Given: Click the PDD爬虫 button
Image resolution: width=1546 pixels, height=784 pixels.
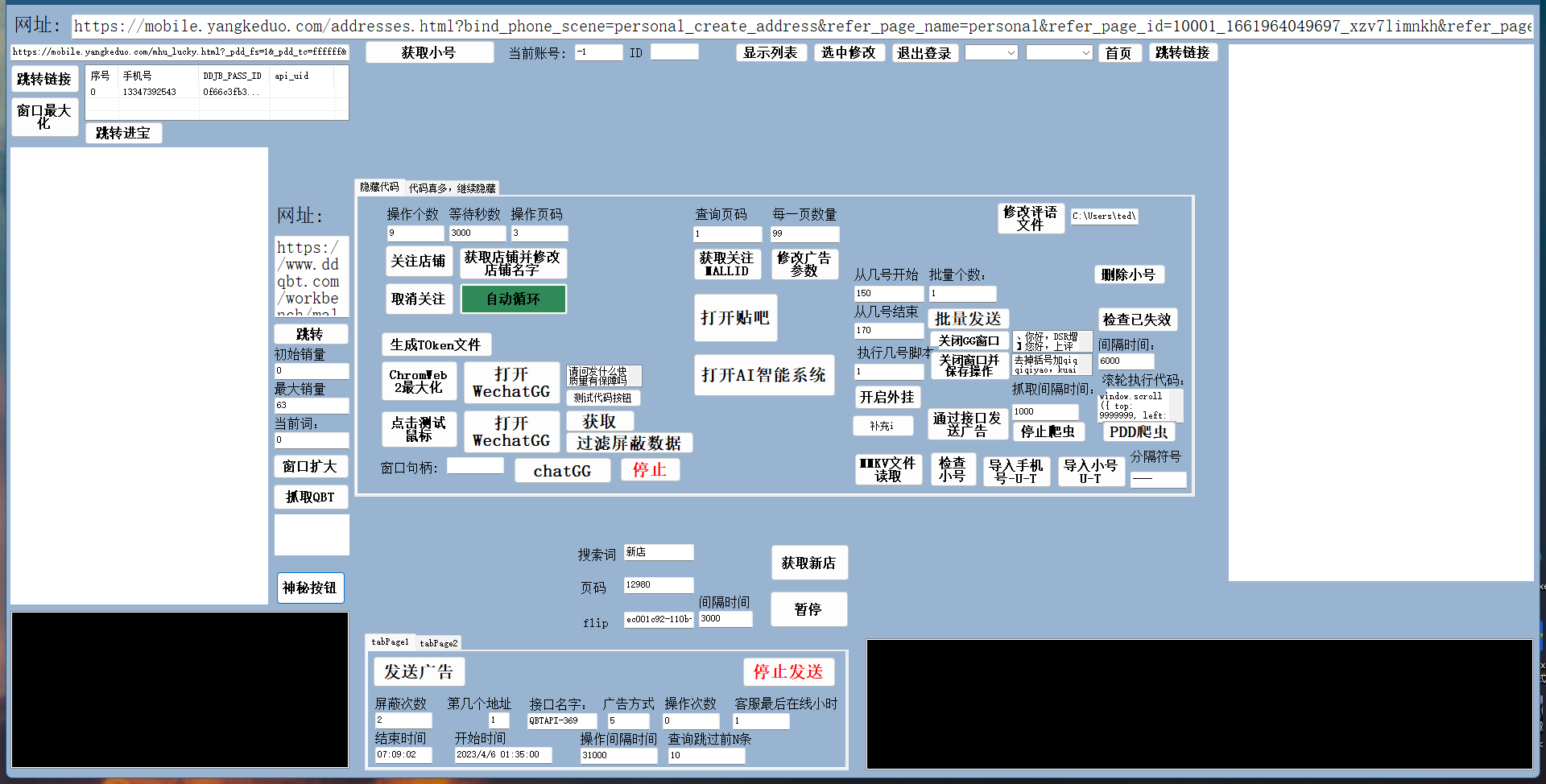Looking at the screenshot, I should click(1139, 431).
